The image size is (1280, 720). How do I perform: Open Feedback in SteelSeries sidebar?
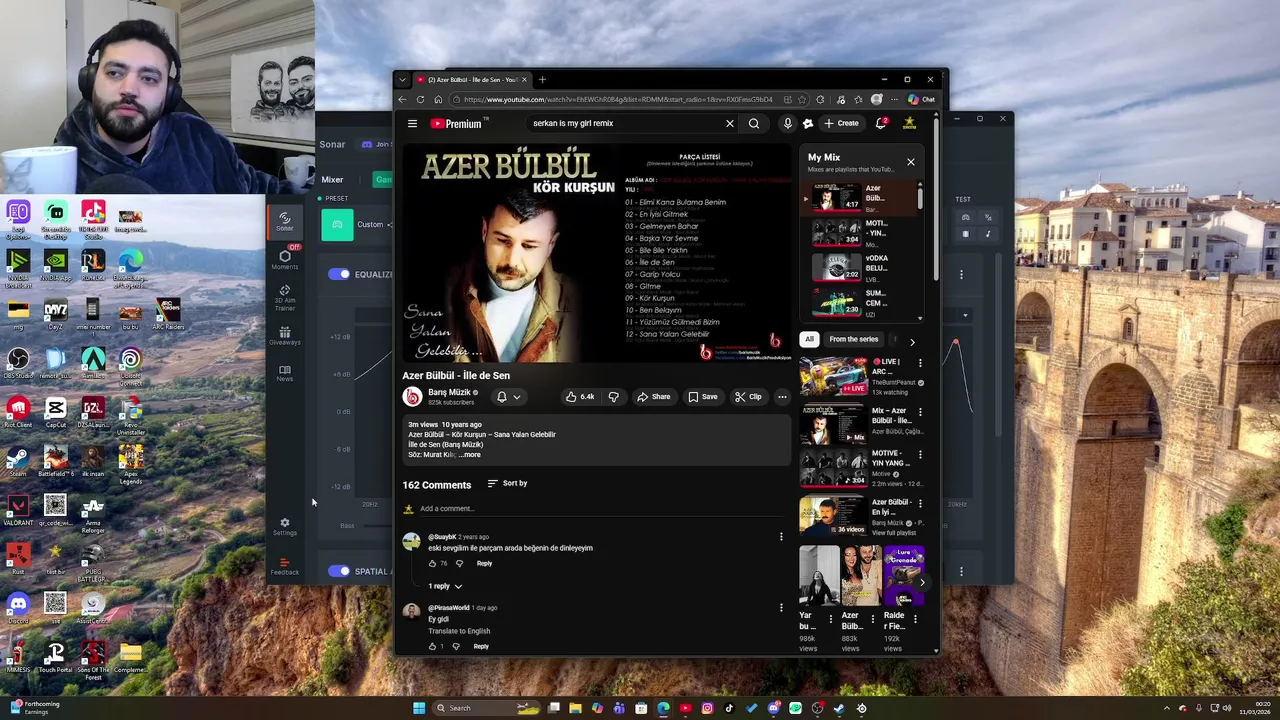click(285, 565)
